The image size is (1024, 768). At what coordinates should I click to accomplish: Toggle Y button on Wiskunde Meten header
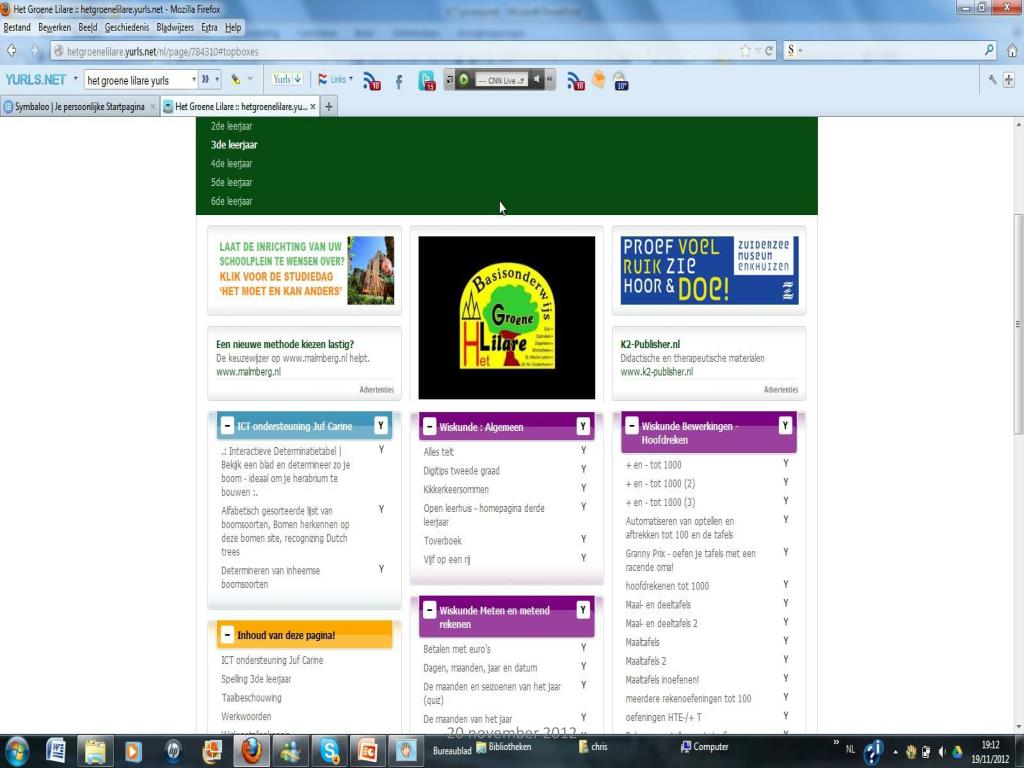coord(583,610)
